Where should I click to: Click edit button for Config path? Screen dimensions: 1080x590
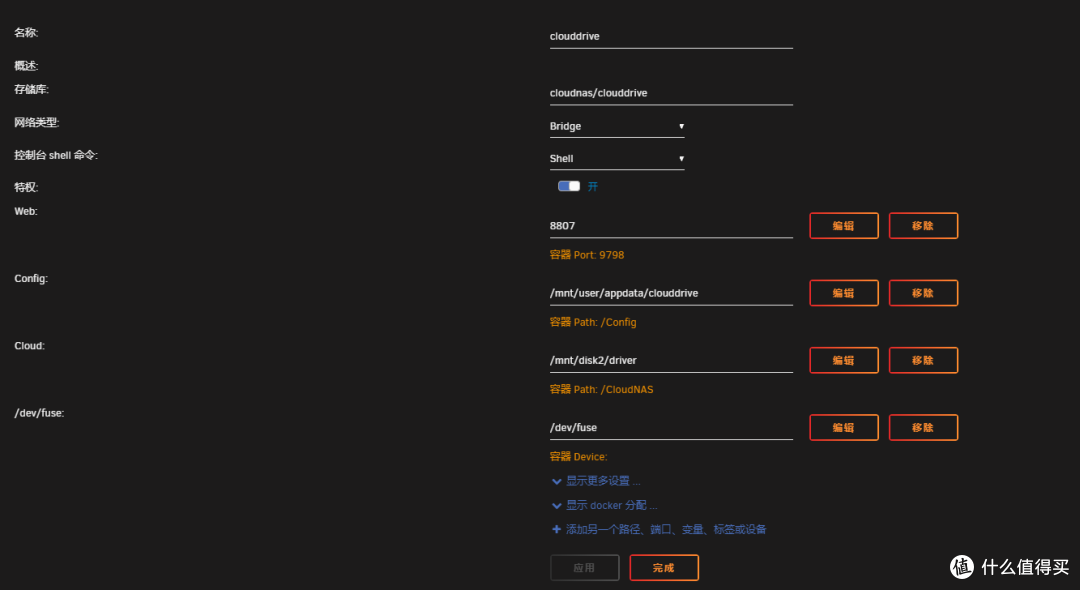click(x=844, y=293)
